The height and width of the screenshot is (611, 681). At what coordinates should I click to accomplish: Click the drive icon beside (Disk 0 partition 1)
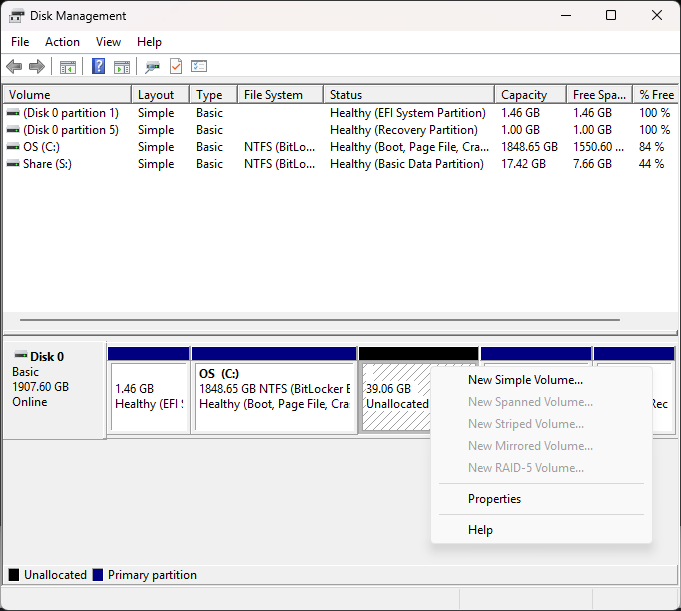tap(13, 113)
